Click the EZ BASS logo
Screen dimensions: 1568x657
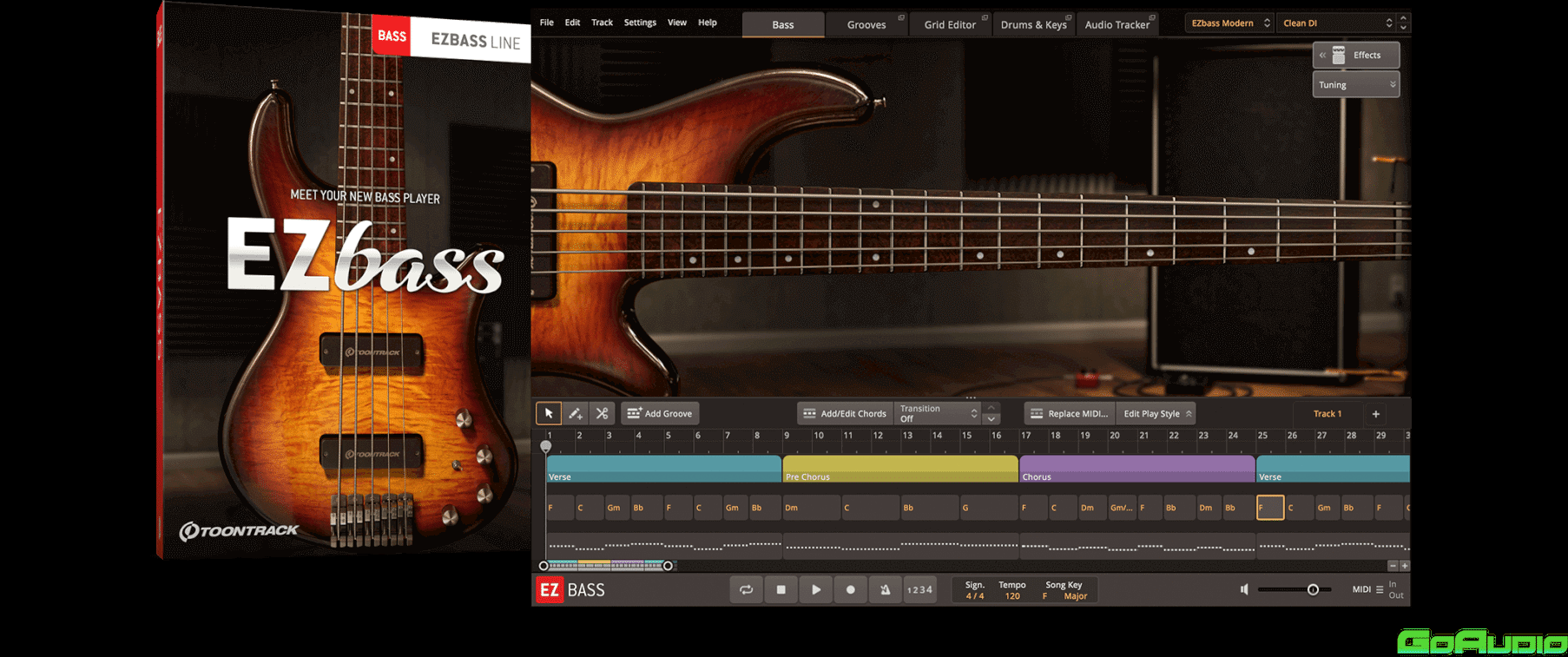click(570, 590)
